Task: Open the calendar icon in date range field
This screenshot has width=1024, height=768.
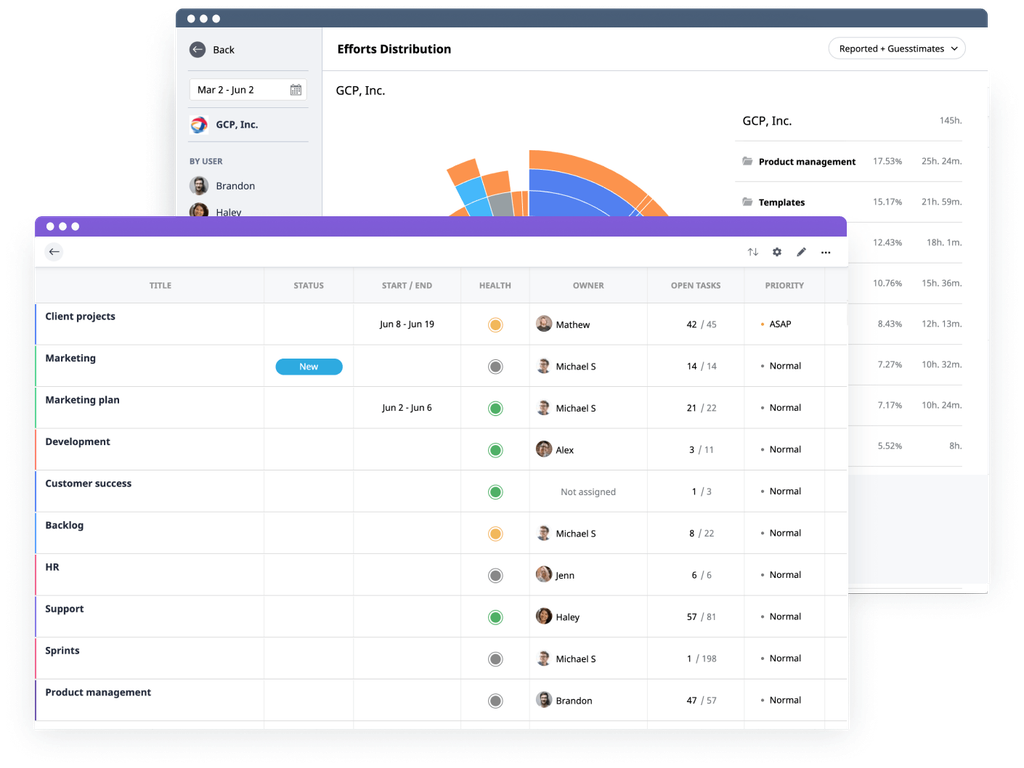Action: point(296,90)
